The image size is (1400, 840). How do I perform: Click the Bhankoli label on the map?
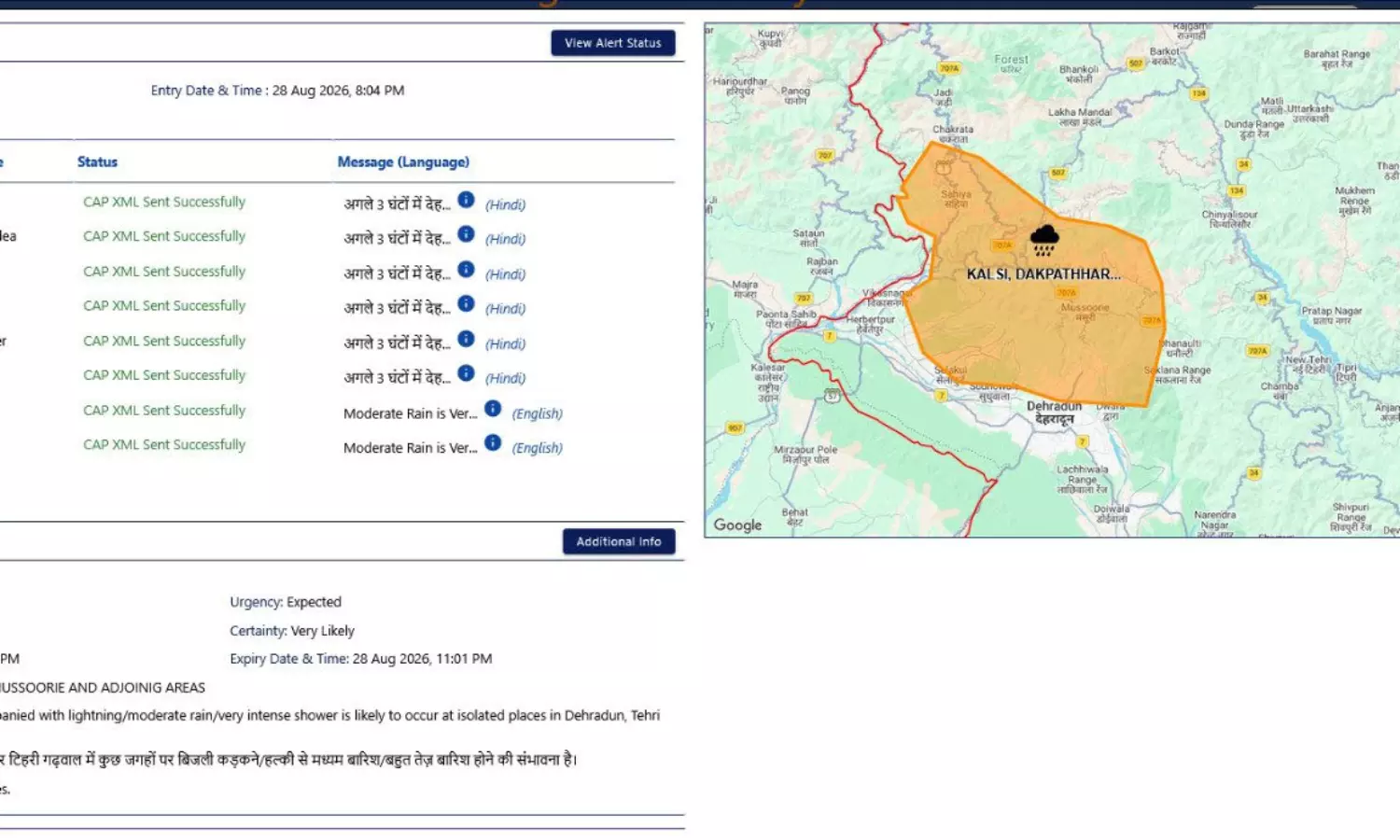[x=1079, y=74]
